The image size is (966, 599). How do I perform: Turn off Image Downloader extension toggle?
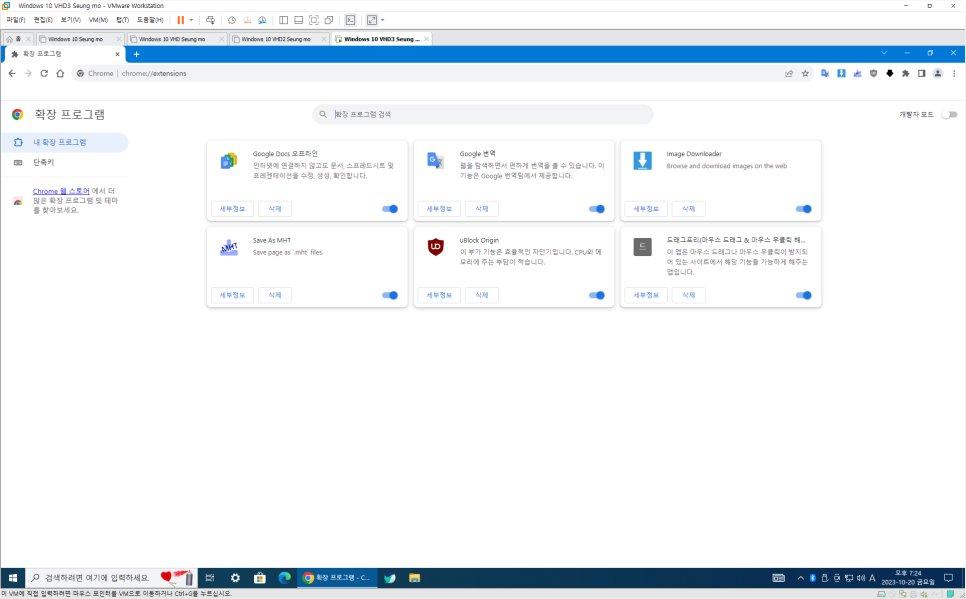804,209
